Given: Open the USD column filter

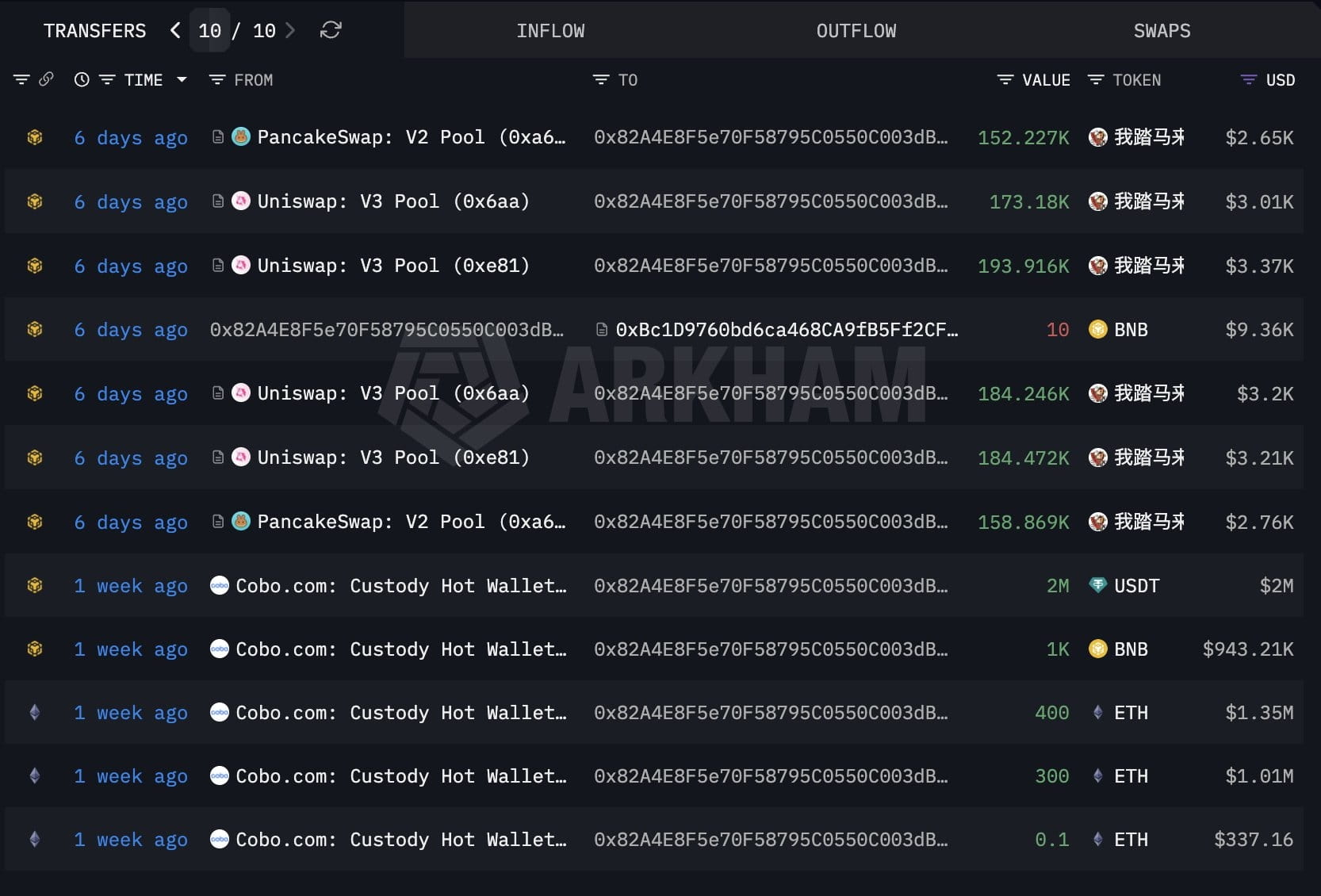Looking at the screenshot, I should [1249, 79].
